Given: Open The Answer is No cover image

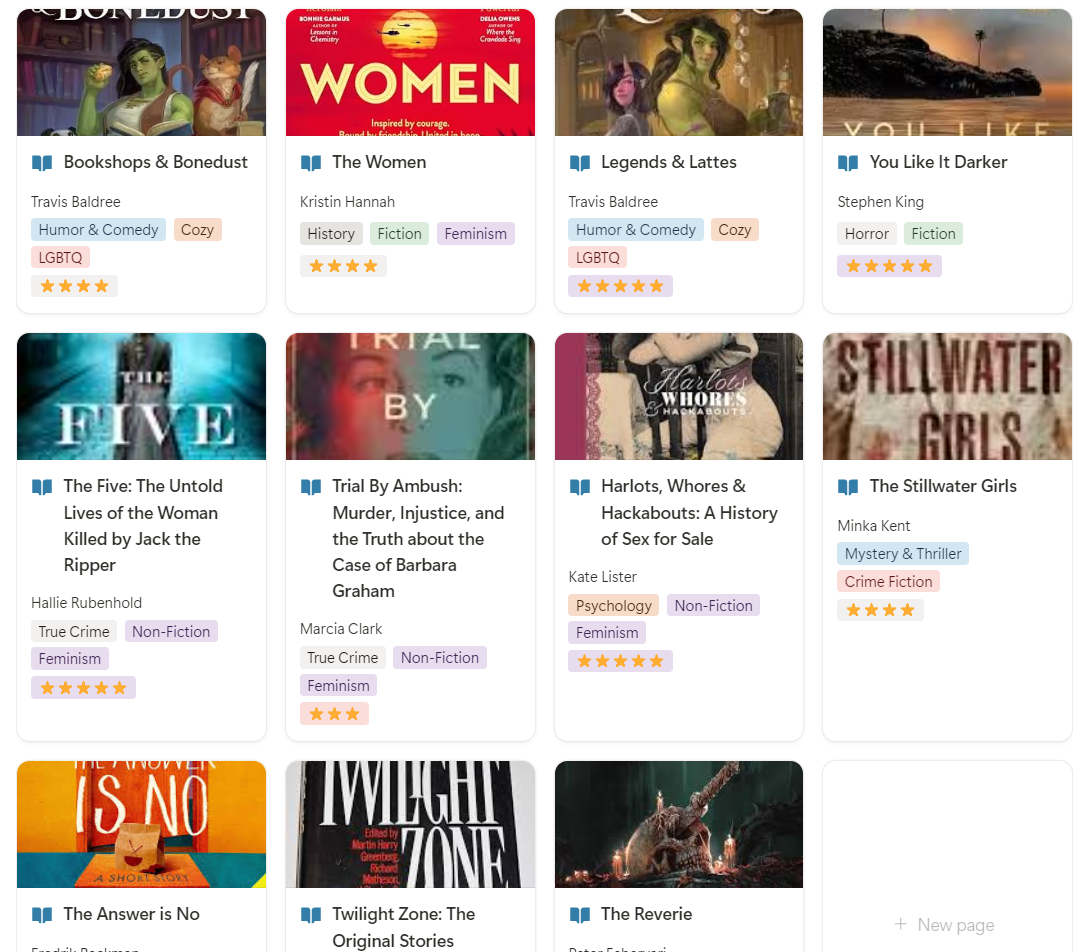Looking at the screenshot, I should [141, 824].
